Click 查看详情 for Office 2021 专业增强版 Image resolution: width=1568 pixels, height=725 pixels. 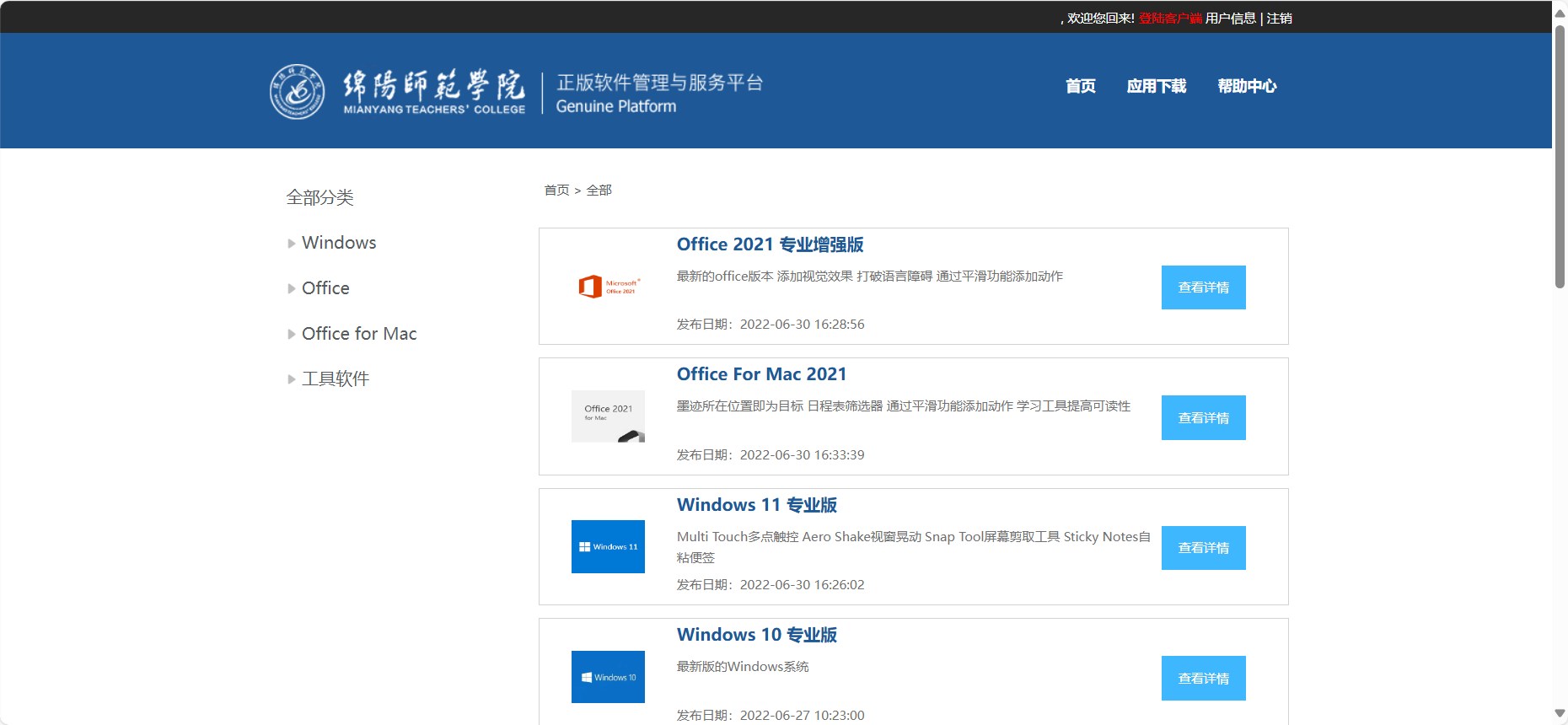(1203, 287)
